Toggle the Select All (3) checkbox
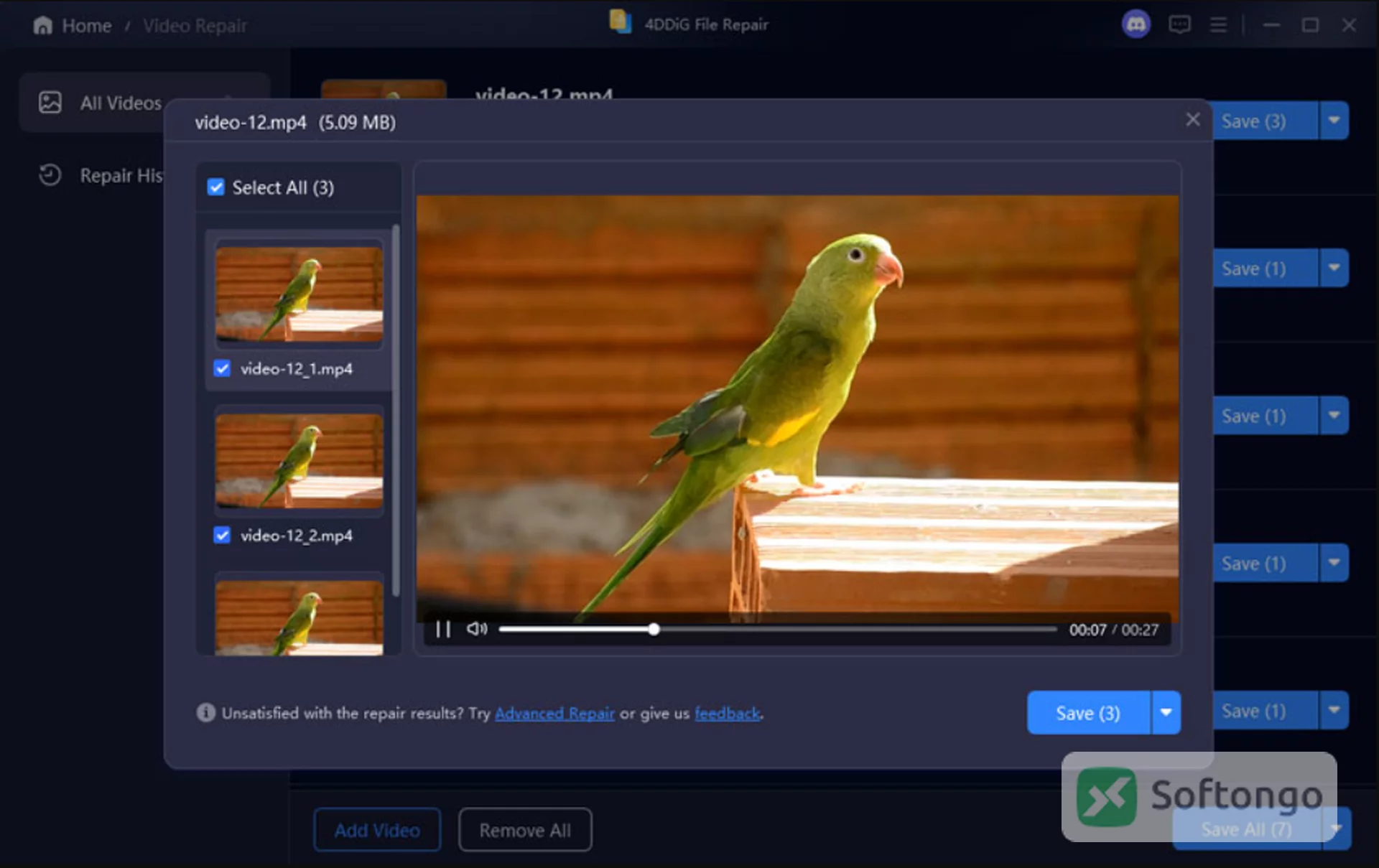1379x868 pixels. pyautogui.click(x=215, y=187)
